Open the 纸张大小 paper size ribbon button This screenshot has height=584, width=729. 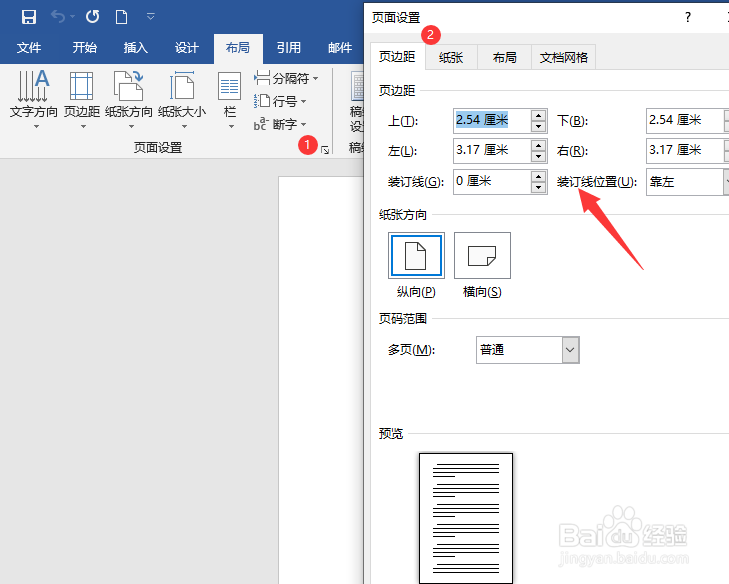182,99
